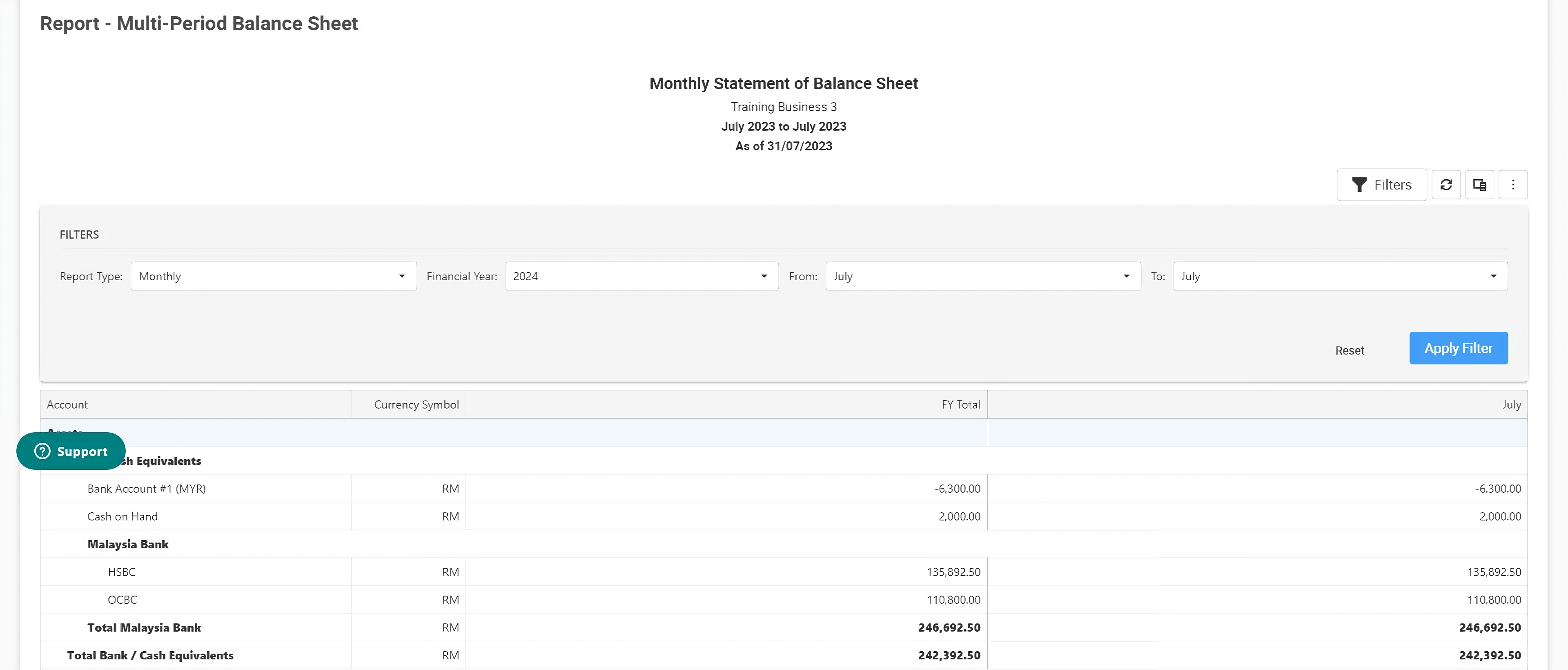Click Total Bank / Cash Equivalents label
Viewport: 1568px width, 670px height.
(150, 656)
